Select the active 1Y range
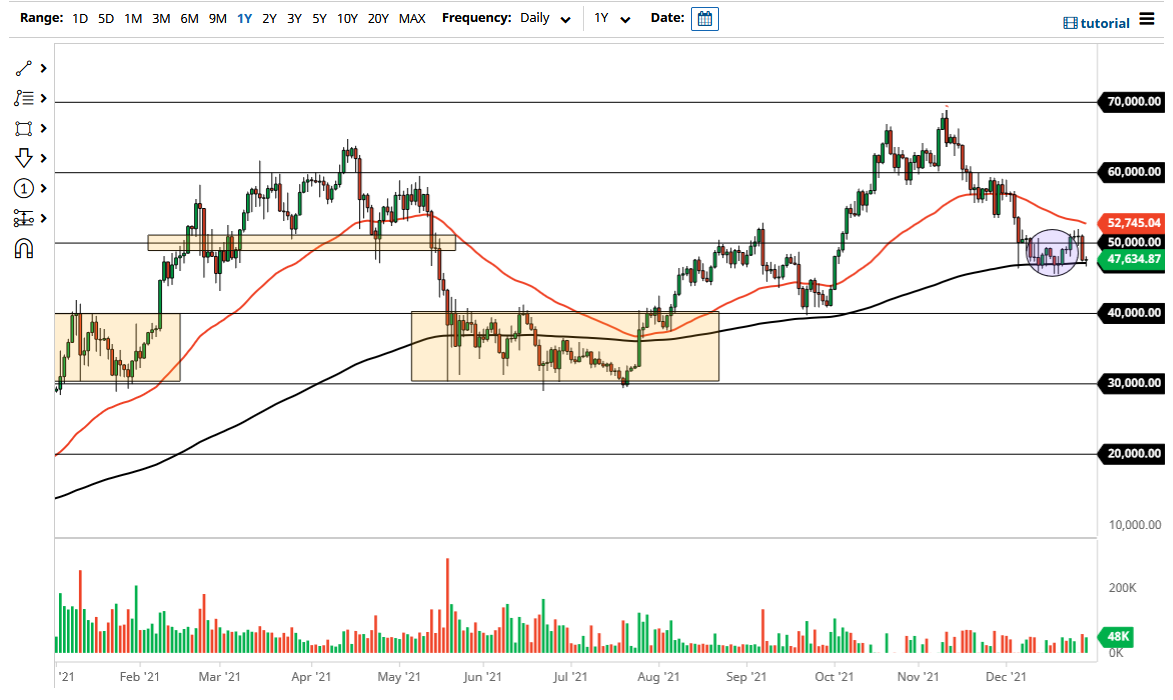Image resolution: width=1173 pixels, height=700 pixels. click(x=245, y=19)
